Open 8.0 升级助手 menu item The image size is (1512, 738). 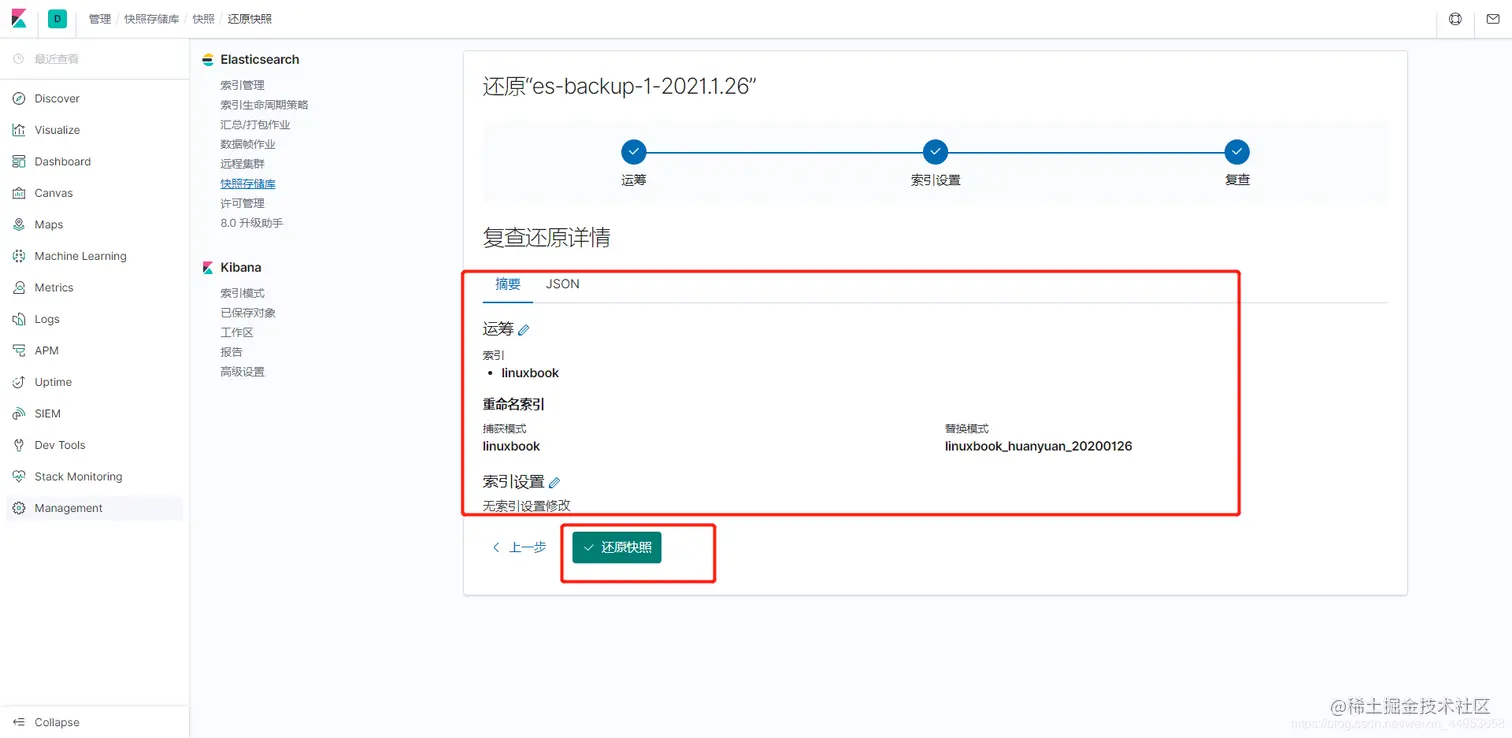252,223
